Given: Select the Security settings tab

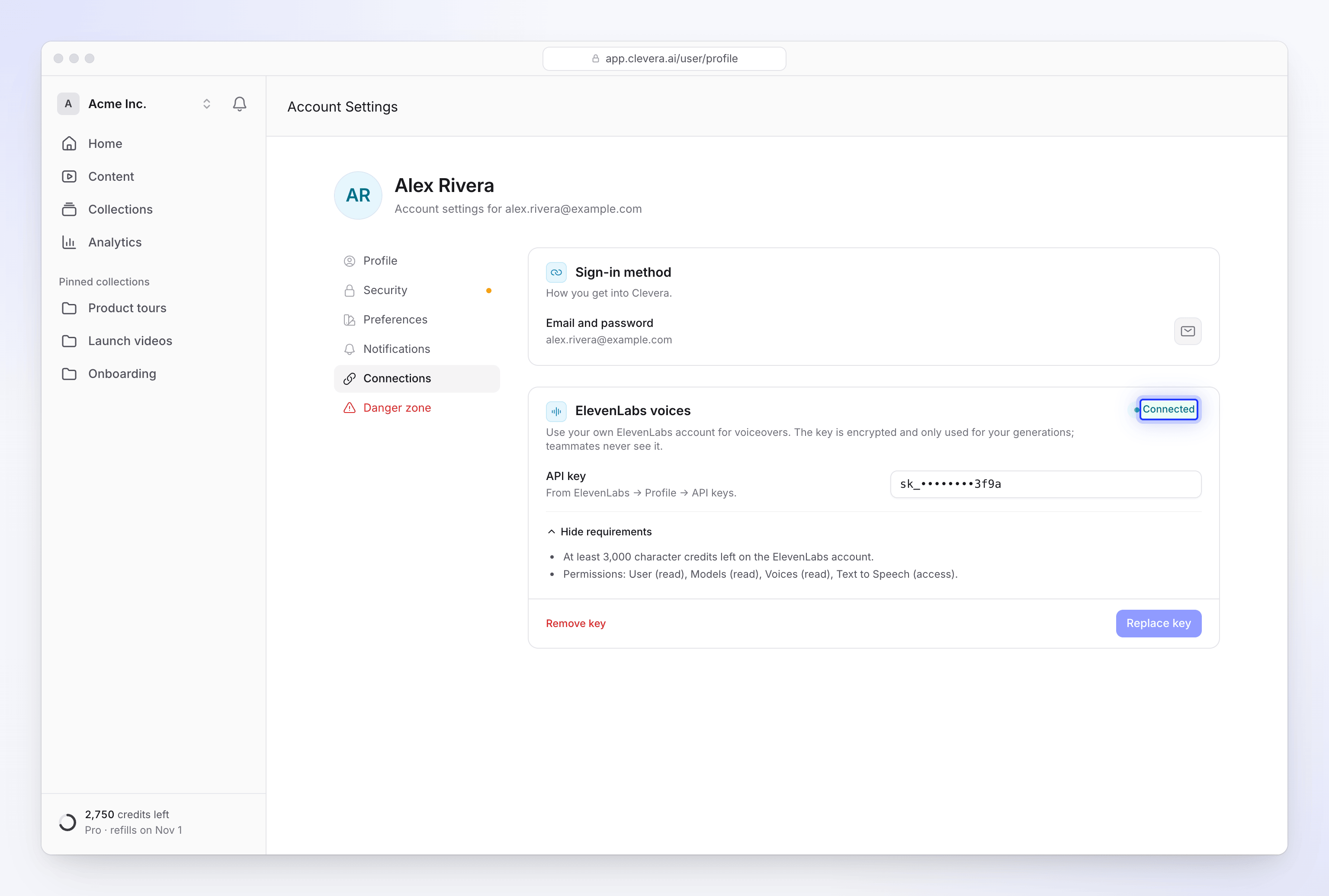Looking at the screenshot, I should (417, 290).
